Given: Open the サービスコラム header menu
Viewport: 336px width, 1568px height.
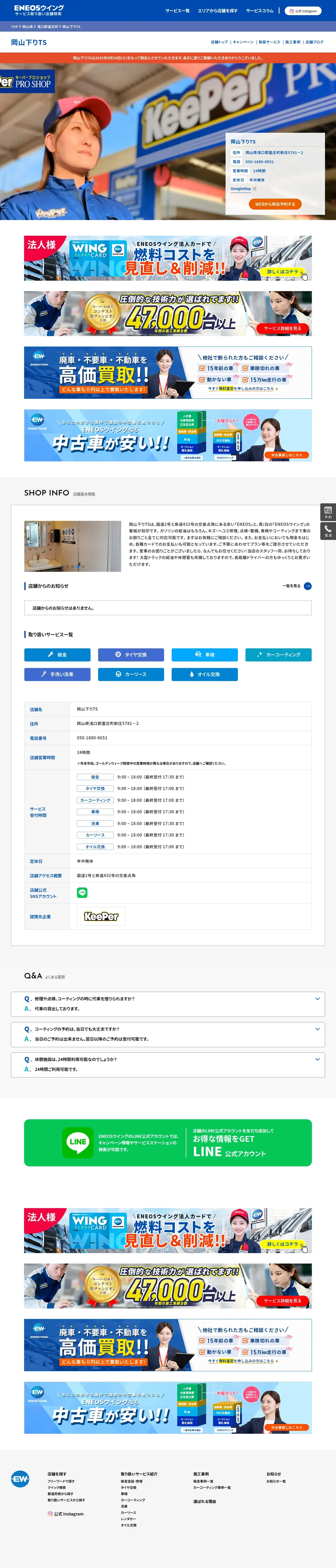Looking at the screenshot, I should 260,11.
